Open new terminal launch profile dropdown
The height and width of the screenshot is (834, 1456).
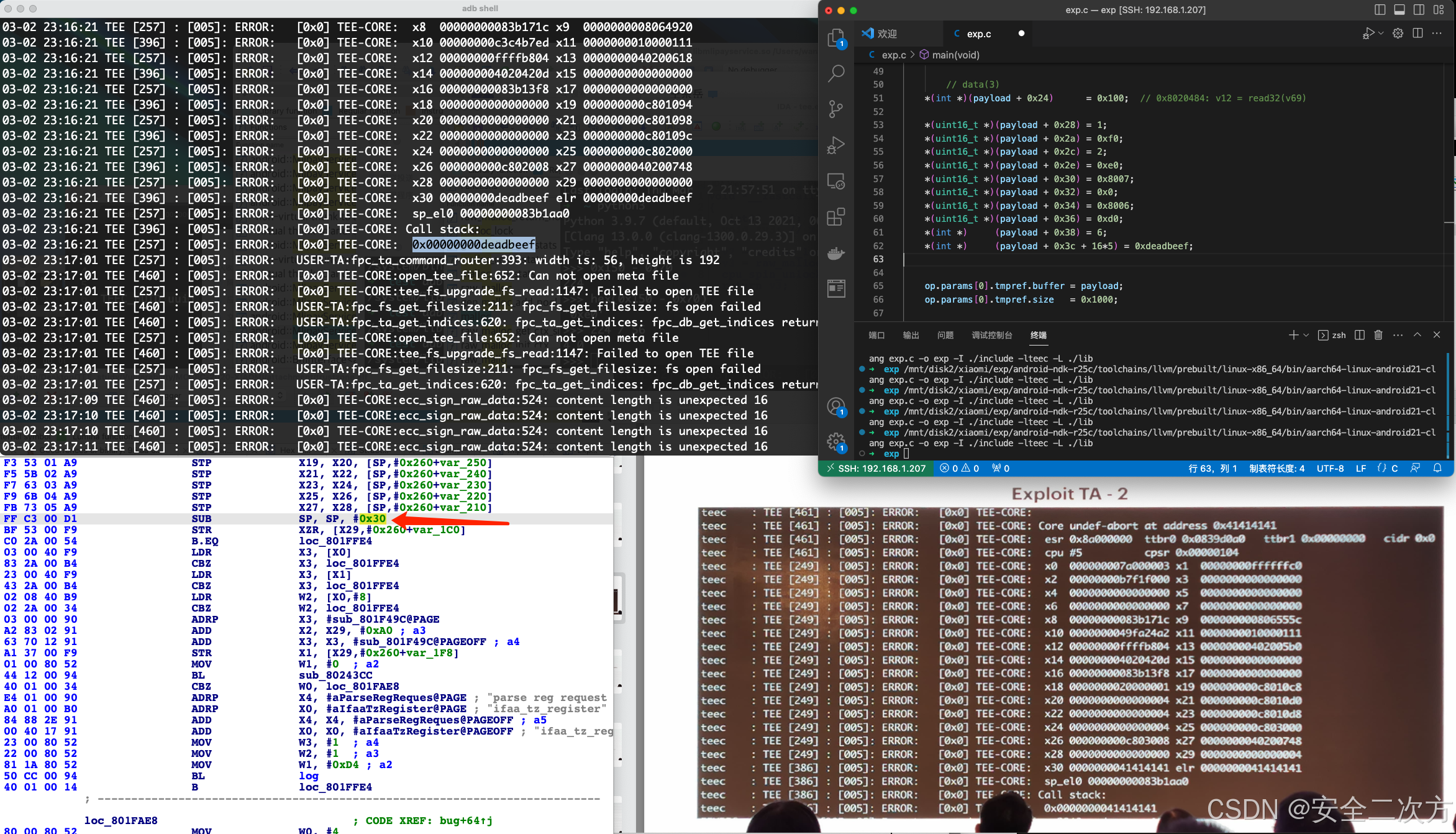click(1306, 335)
